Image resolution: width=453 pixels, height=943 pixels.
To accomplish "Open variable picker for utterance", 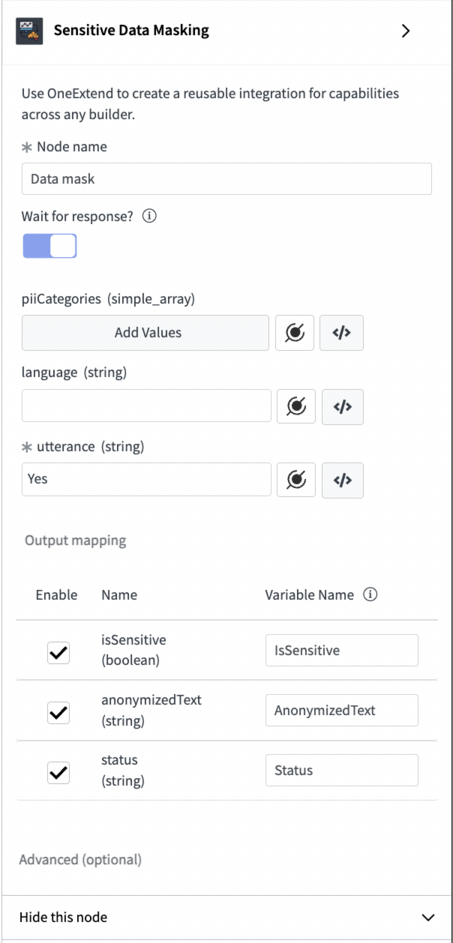I will point(296,479).
